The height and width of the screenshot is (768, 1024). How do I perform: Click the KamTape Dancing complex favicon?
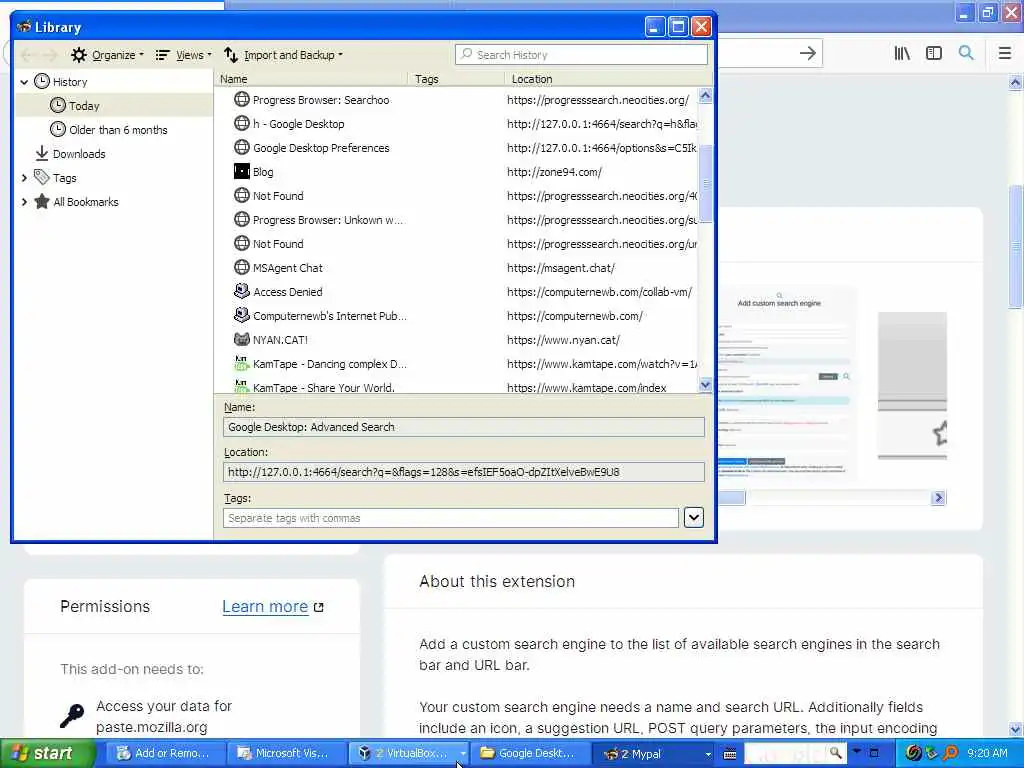coord(242,363)
